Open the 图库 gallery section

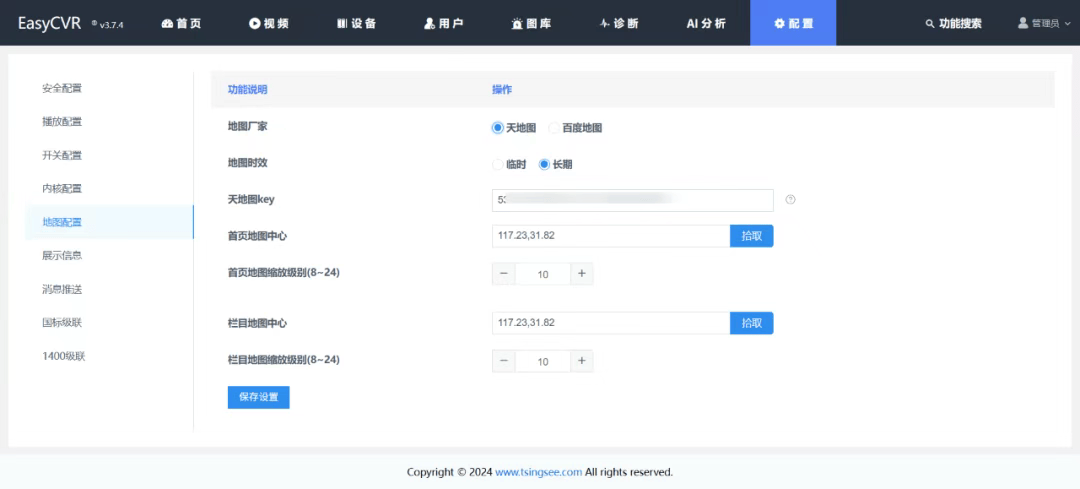click(x=531, y=23)
